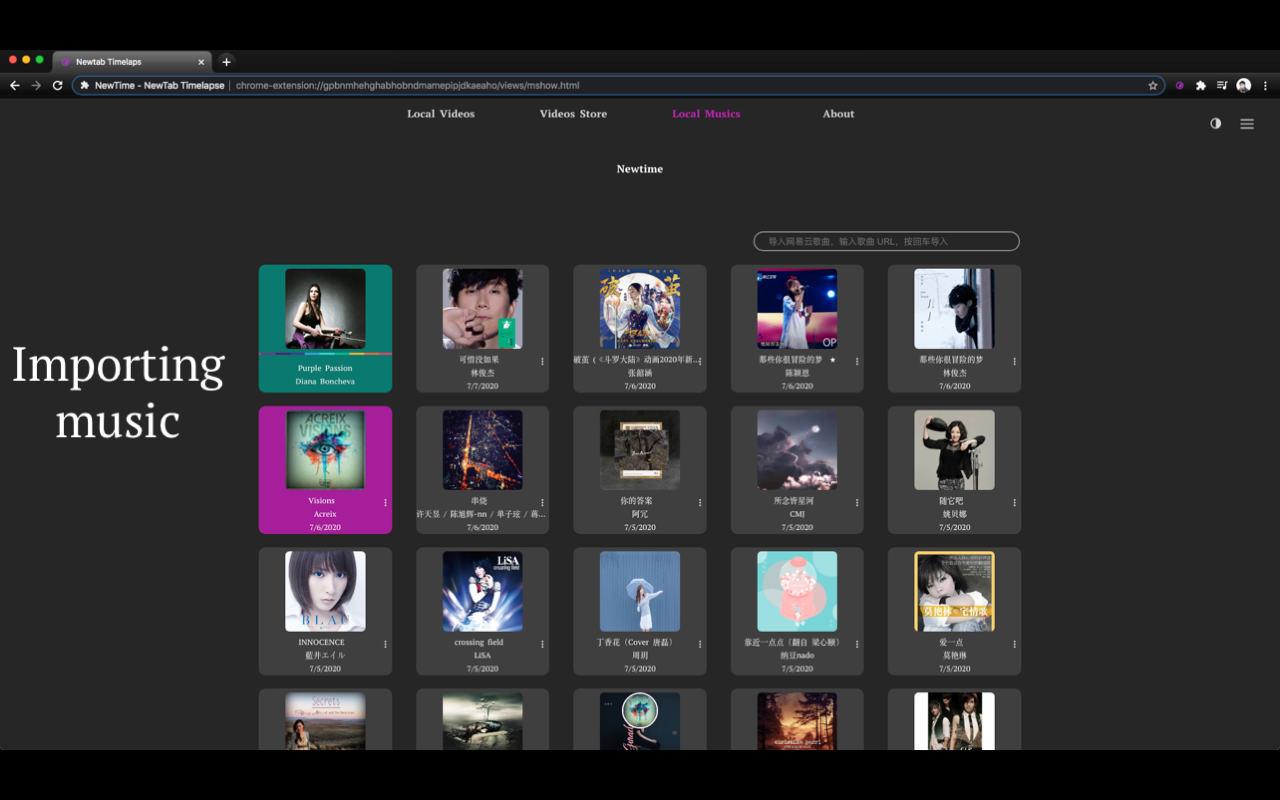
Task: Open Chrome three-dot customize menu
Action: 1265,85
